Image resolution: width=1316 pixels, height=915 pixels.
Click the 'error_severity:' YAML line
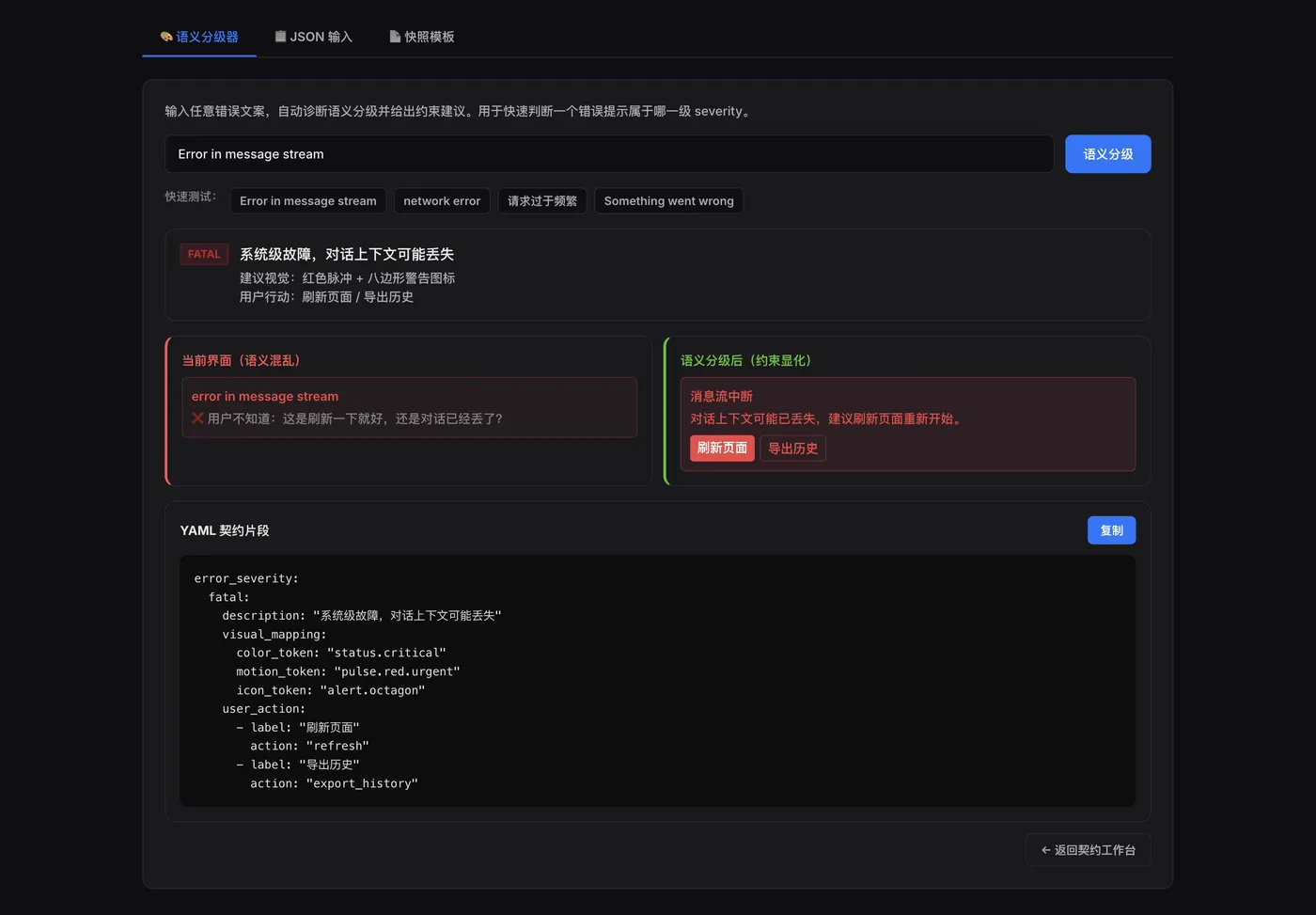click(246, 578)
